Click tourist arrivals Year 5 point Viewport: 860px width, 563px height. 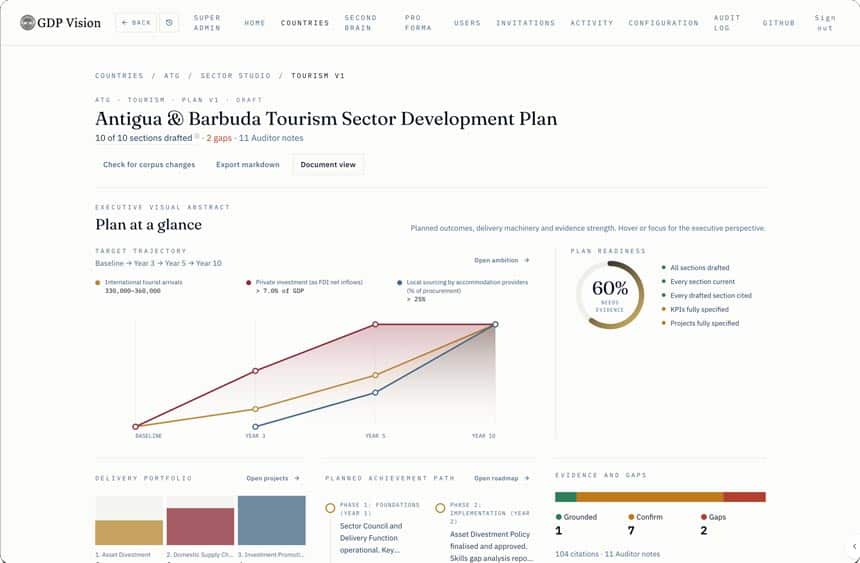(375, 375)
